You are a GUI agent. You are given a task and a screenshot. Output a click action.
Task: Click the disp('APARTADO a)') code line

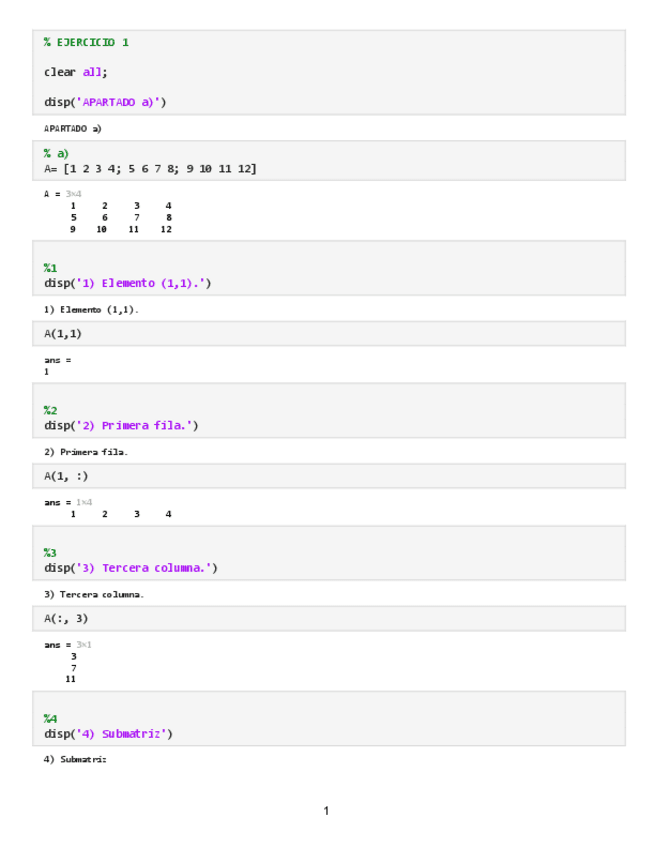[105, 102]
